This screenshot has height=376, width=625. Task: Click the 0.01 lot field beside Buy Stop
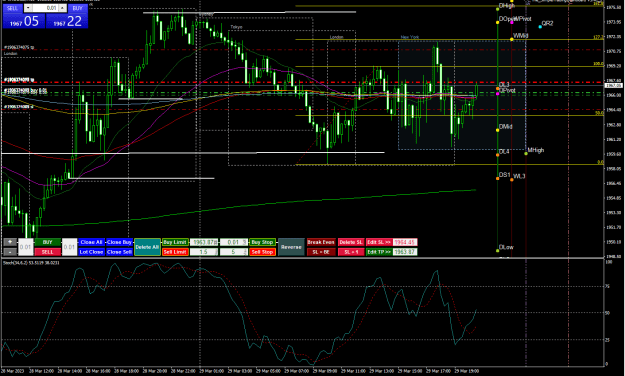tap(234, 242)
